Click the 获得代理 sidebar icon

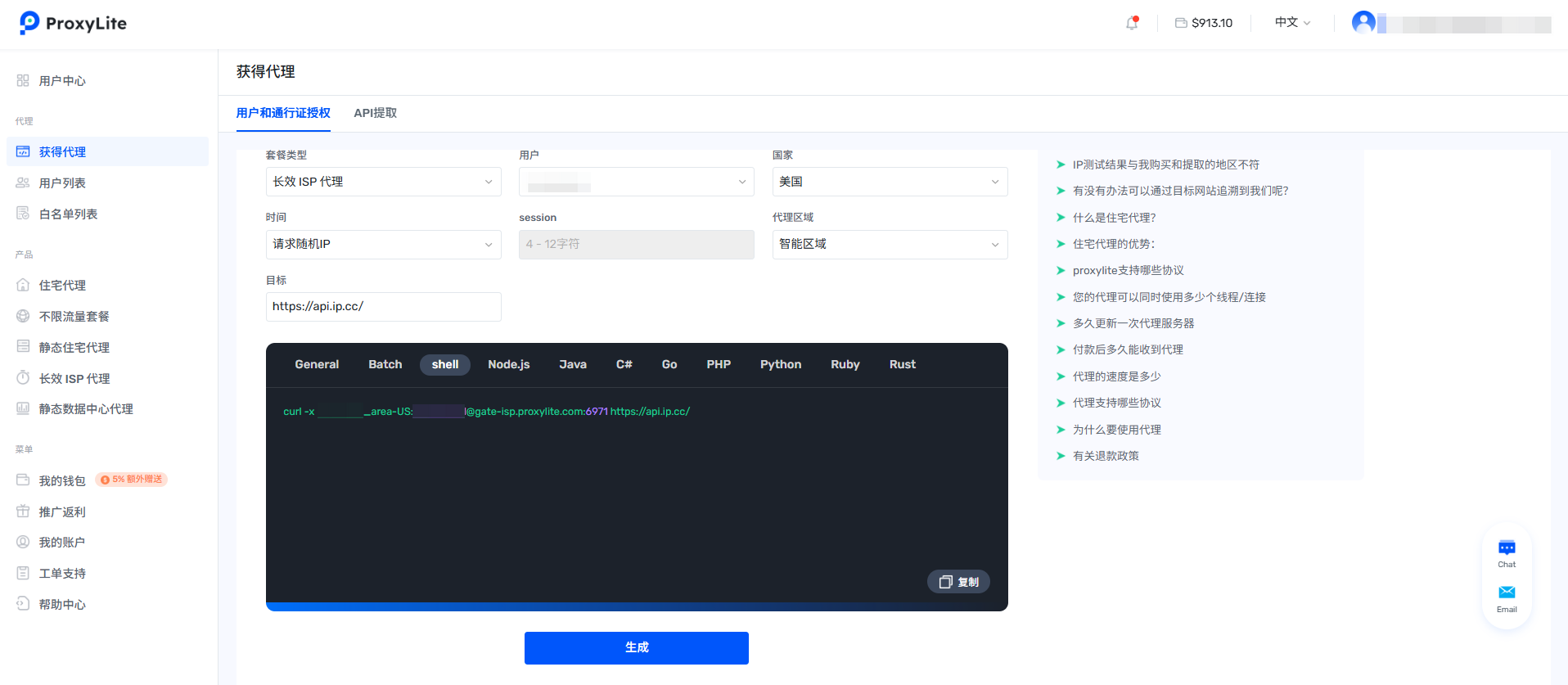click(x=23, y=151)
